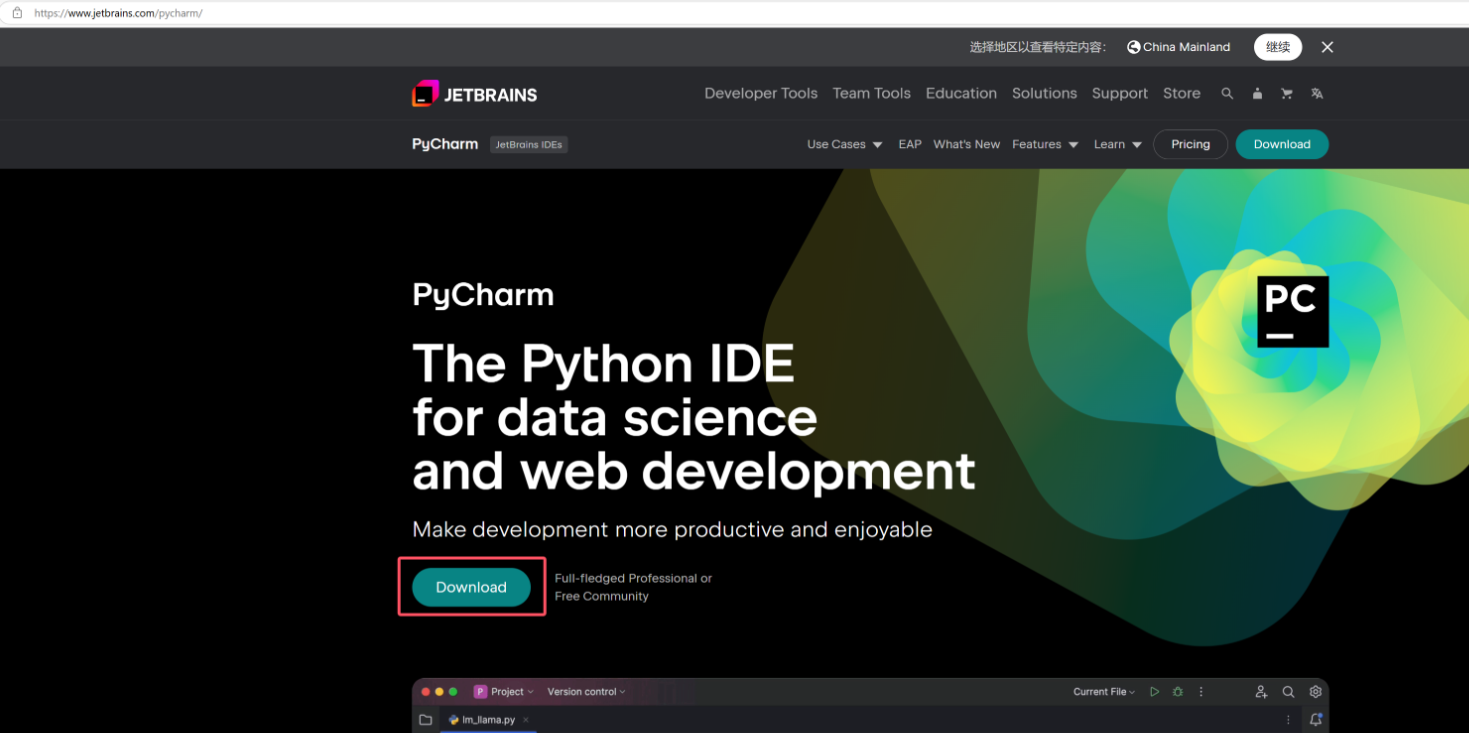Click the search icon in IDE preview
Screen dimensions: 1469x733
point(1288,692)
